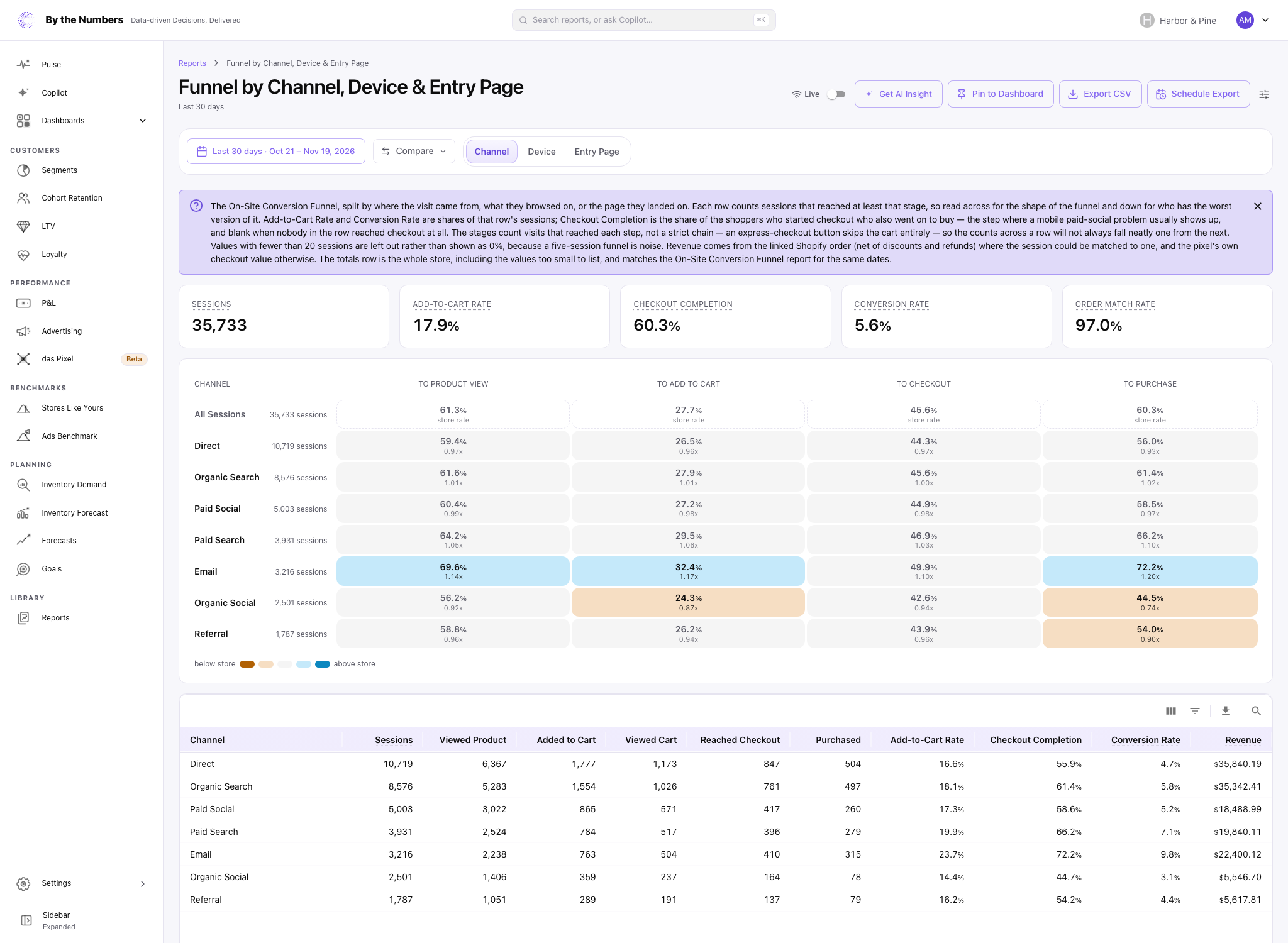Click darkest orange below-store legend swatch
Viewport: 1288px width, 943px height.
(247, 665)
